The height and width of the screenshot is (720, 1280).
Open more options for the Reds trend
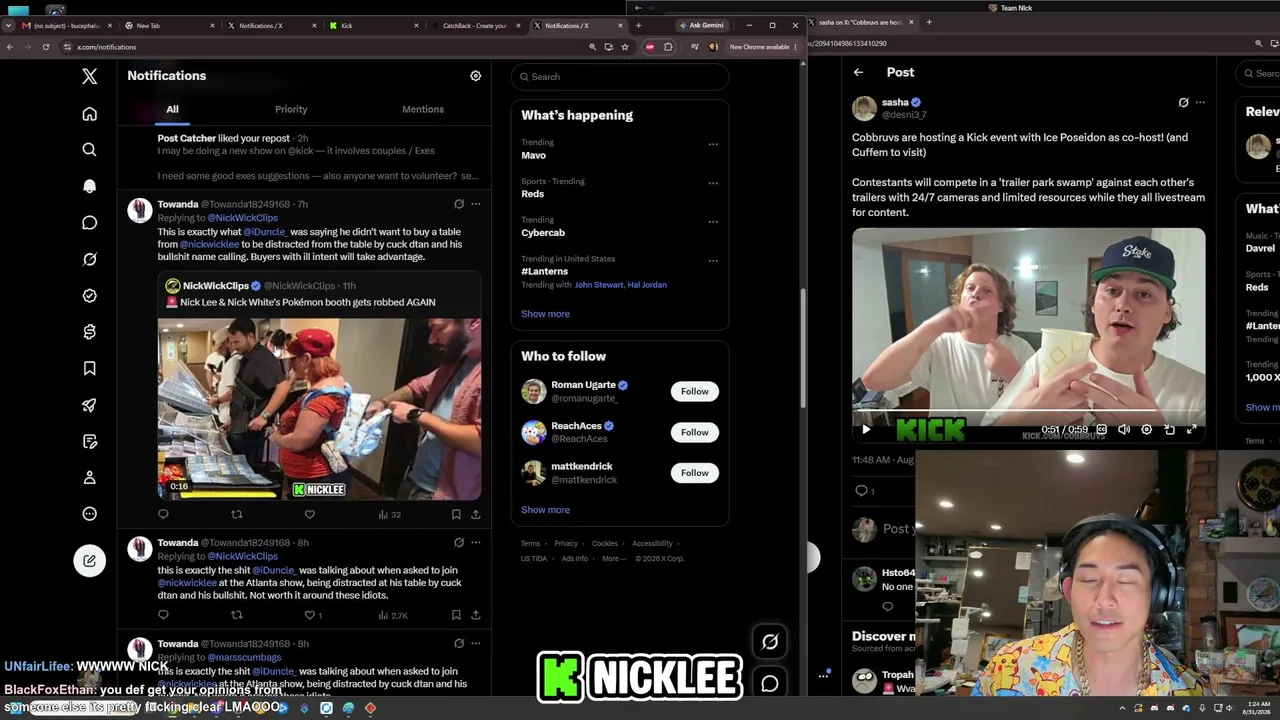click(713, 183)
